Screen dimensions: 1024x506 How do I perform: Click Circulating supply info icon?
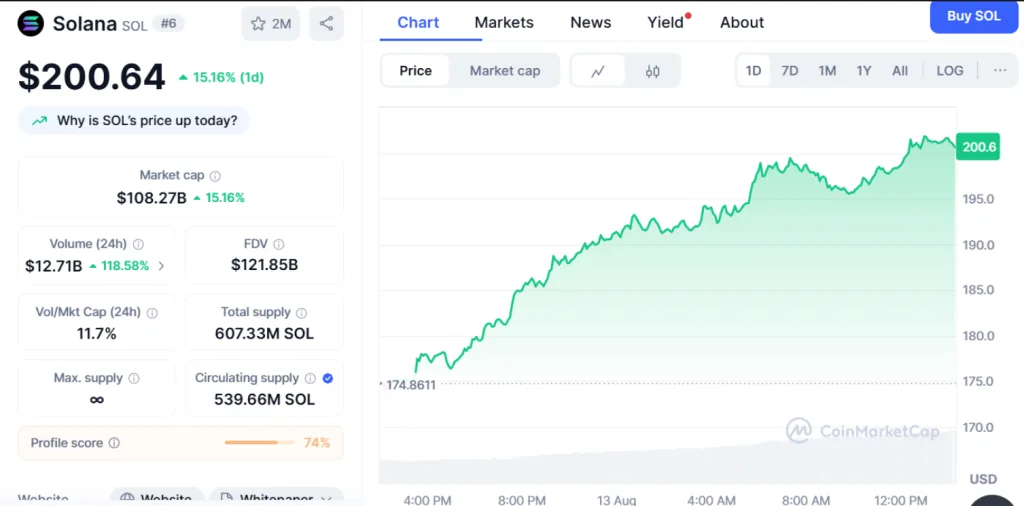pyautogui.click(x=310, y=378)
